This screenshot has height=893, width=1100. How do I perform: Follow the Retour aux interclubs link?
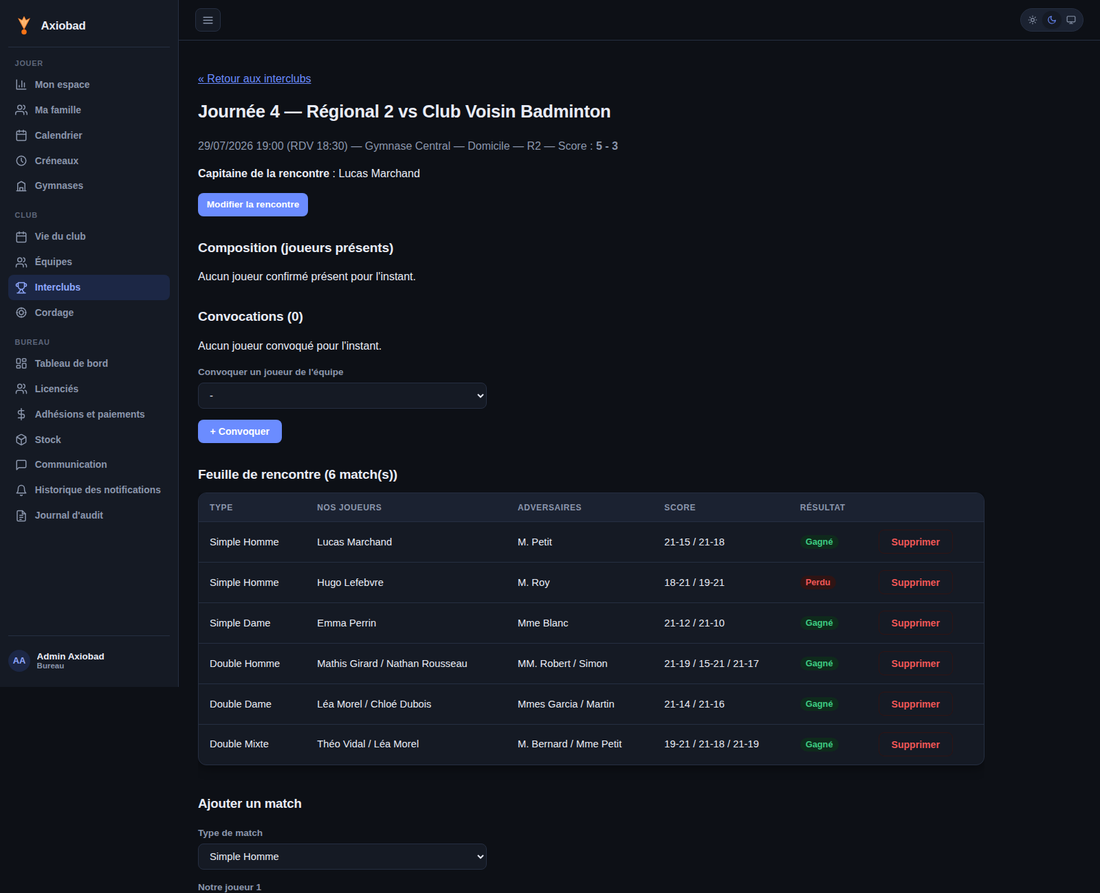[254, 79]
